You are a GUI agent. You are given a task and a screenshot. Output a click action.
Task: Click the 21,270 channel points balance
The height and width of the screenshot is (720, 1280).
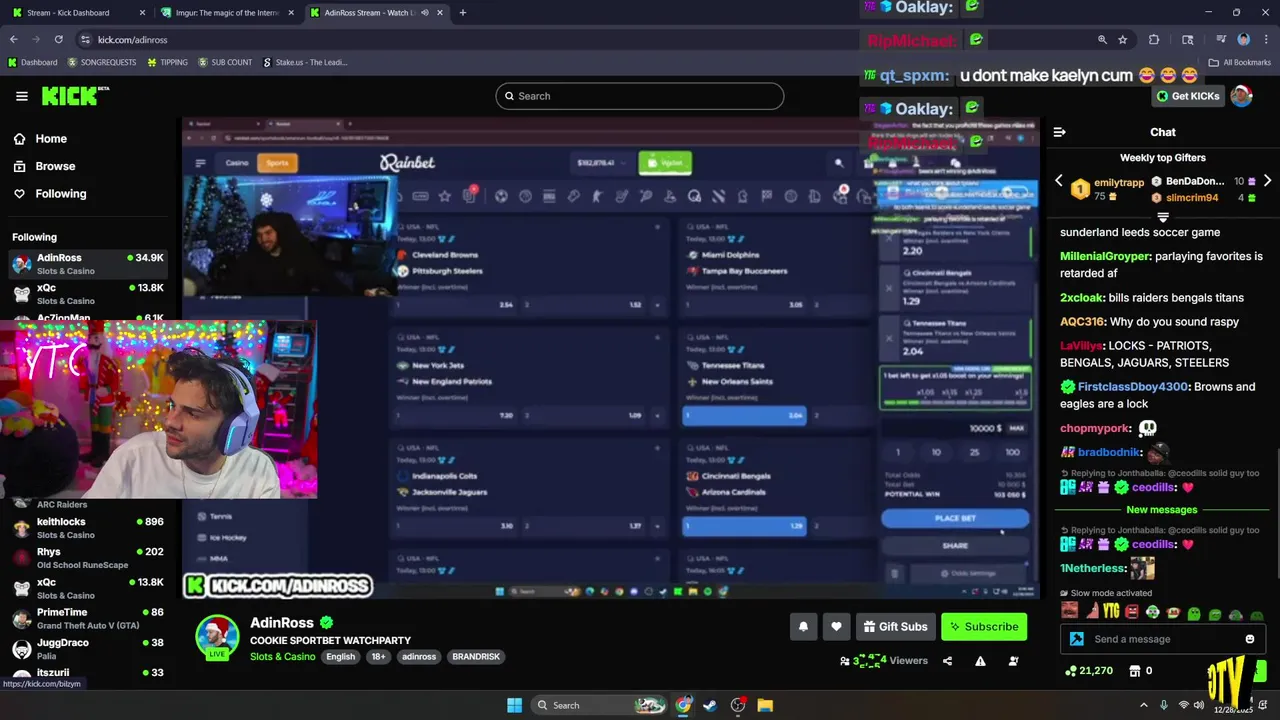[x=1090, y=671]
